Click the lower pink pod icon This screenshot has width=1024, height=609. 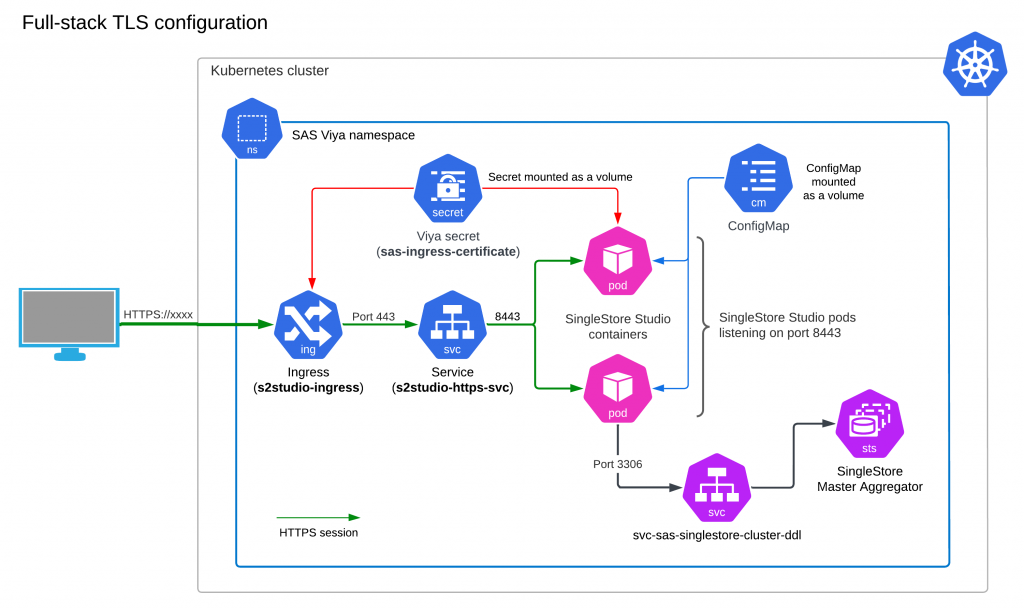pos(618,388)
